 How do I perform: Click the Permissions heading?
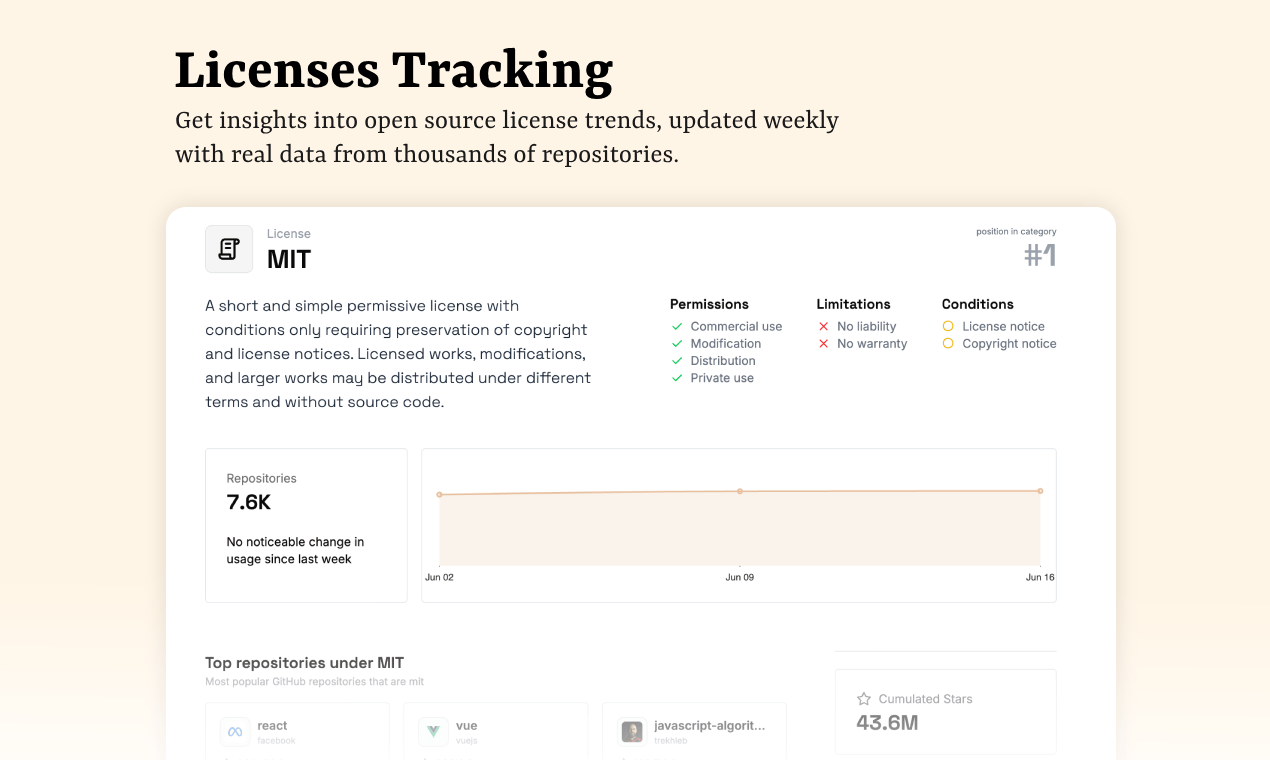pyautogui.click(x=709, y=304)
